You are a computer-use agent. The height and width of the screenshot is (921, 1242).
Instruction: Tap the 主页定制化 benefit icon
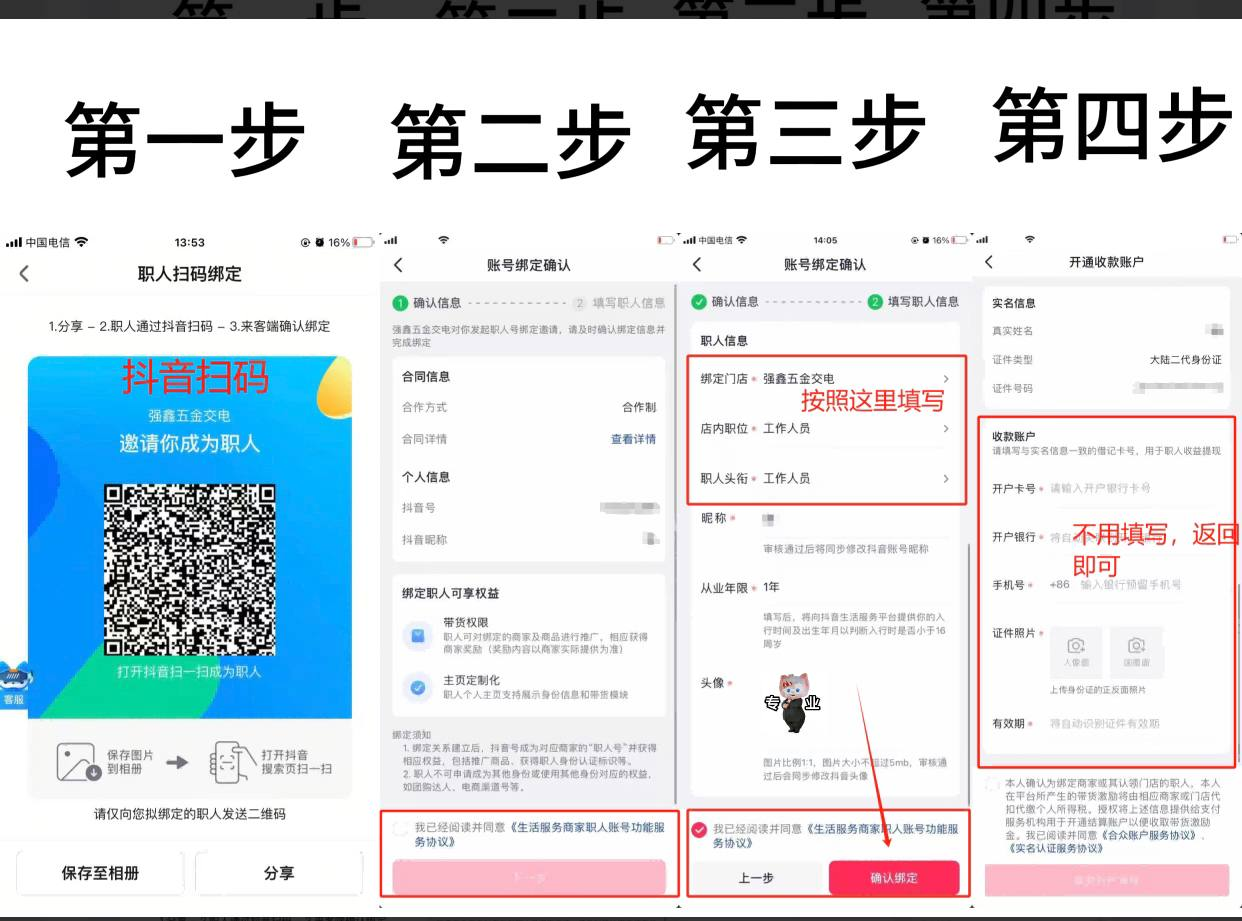417,687
